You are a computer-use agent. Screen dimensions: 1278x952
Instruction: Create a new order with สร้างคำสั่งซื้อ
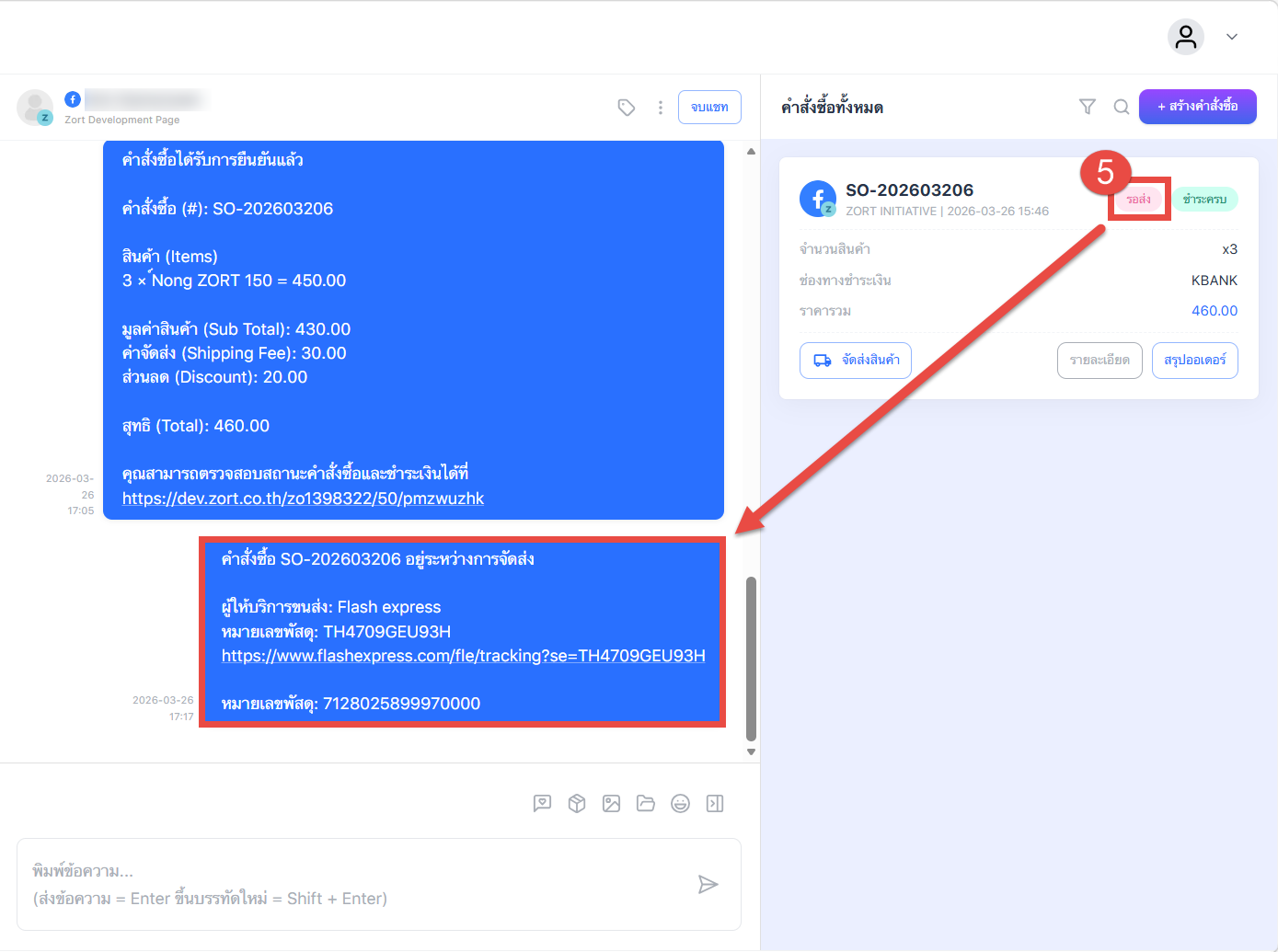tap(1197, 107)
